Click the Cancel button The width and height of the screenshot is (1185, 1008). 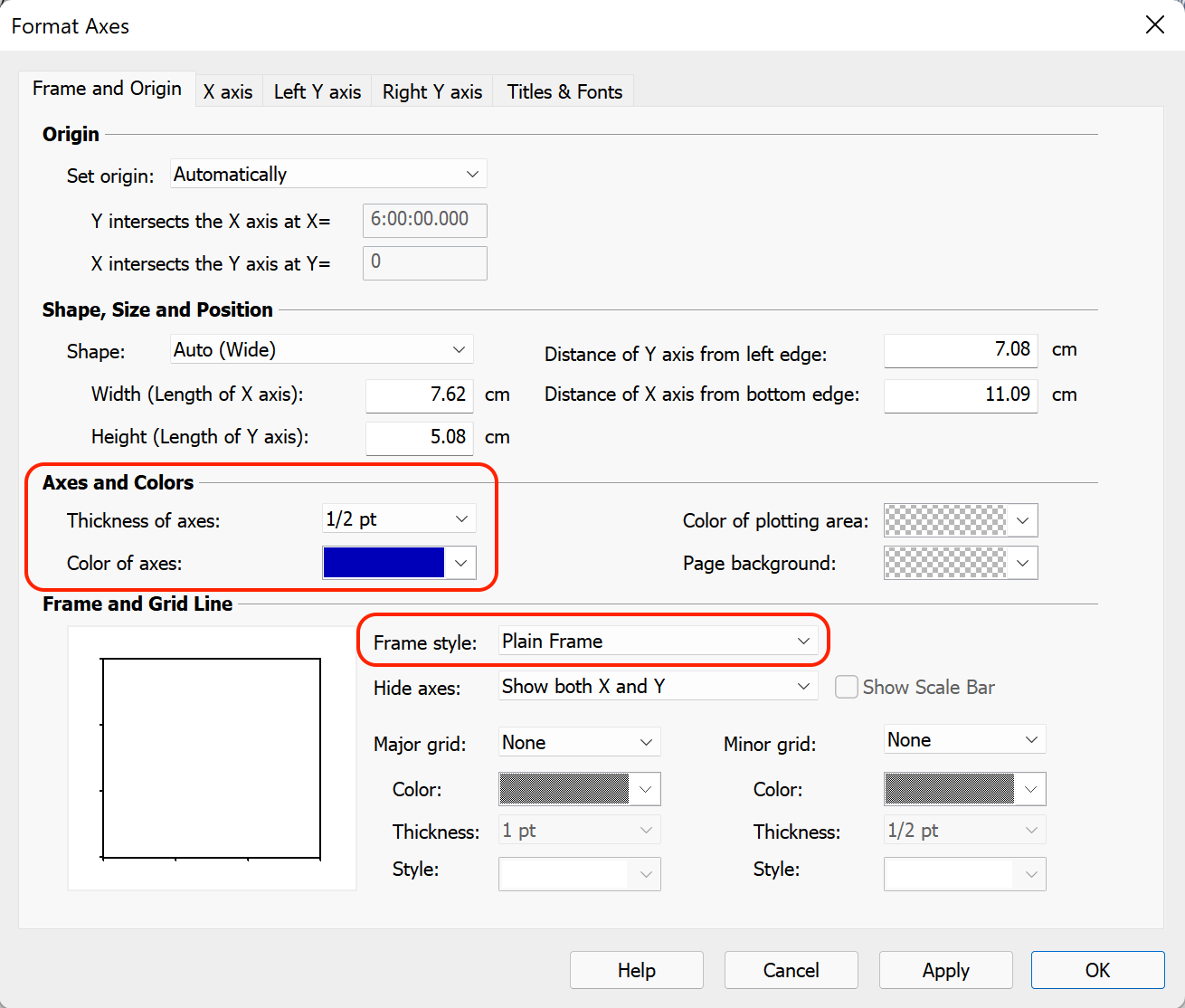point(792,970)
